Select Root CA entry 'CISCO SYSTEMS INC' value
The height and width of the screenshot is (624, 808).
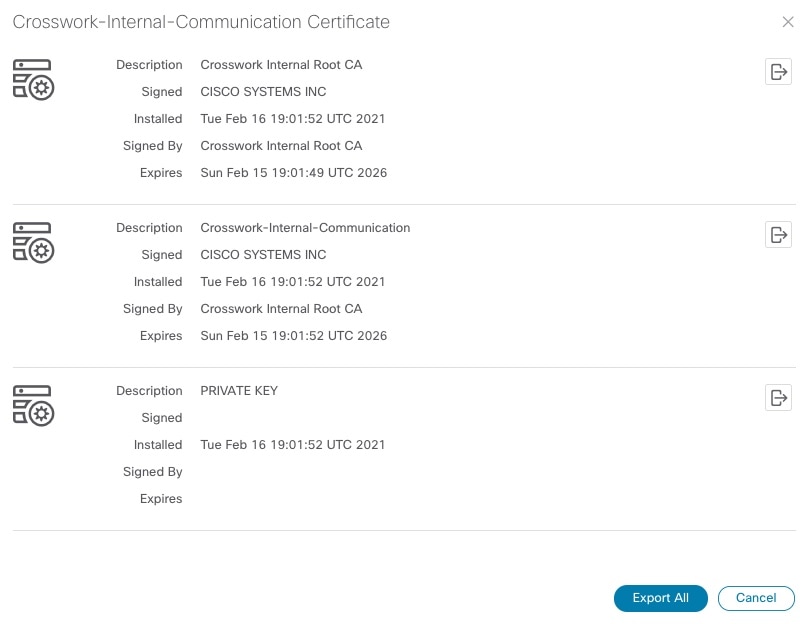click(x=263, y=92)
